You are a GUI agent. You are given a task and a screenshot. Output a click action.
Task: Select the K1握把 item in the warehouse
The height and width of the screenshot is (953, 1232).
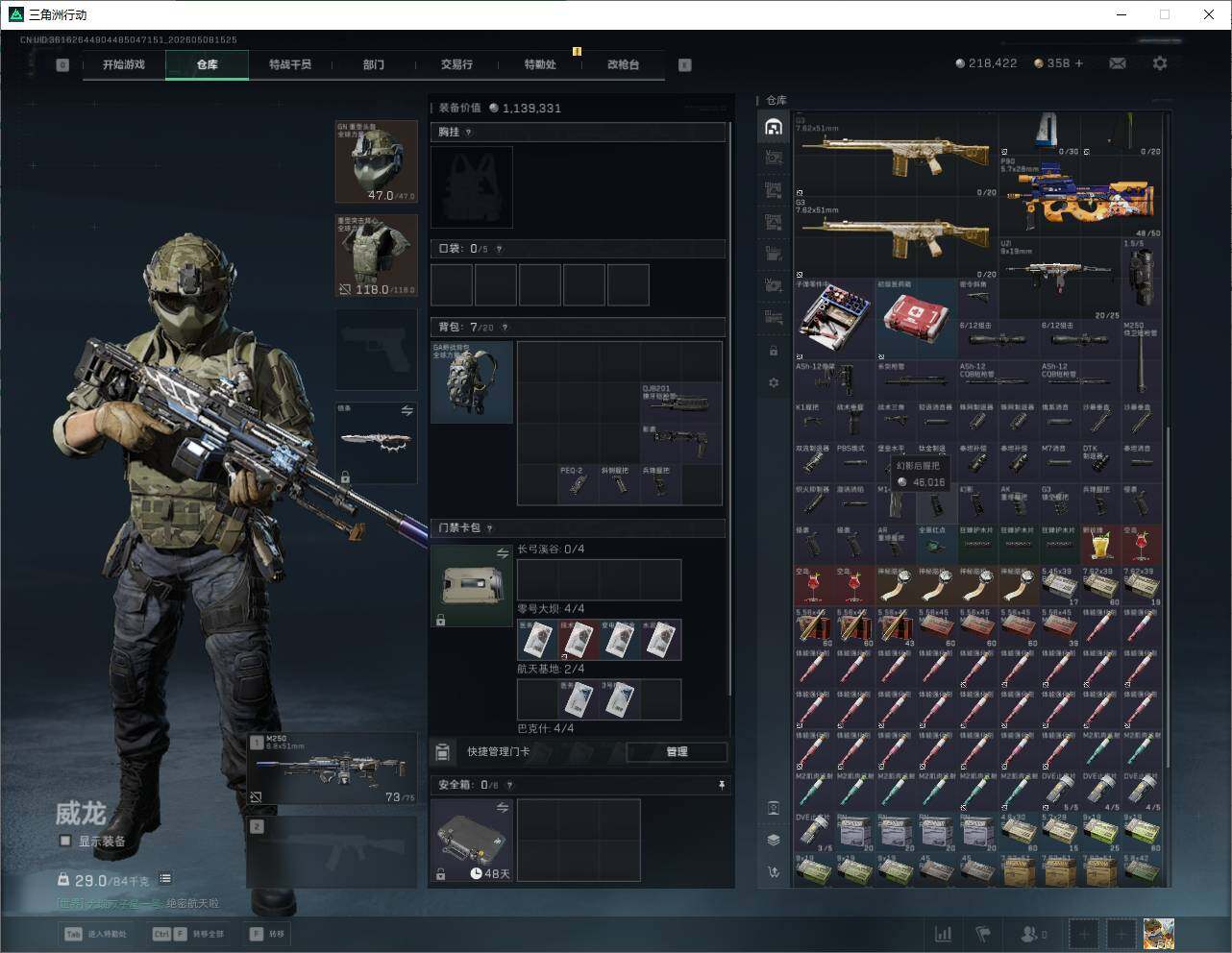(x=813, y=423)
